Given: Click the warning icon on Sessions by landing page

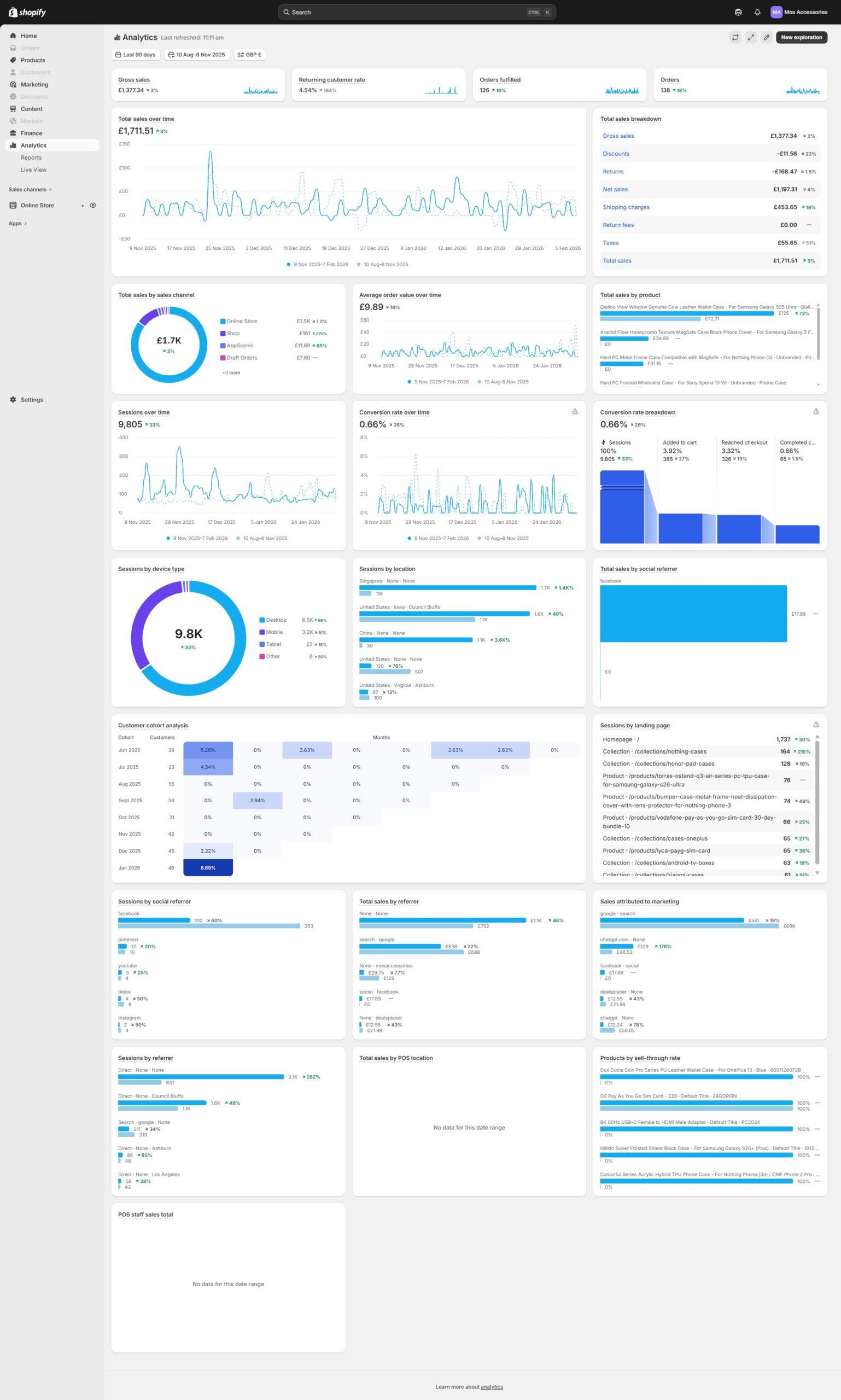Looking at the screenshot, I should (815, 725).
